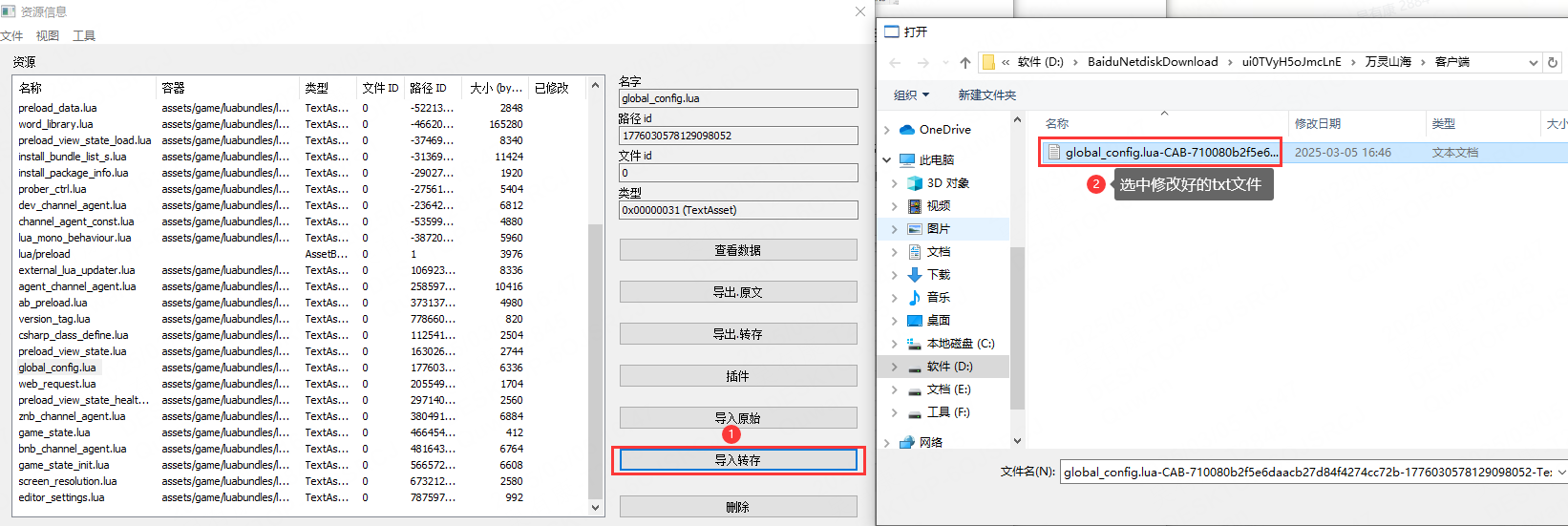Click the 音乐 note icon
The width and height of the screenshot is (1568, 526).
[915, 298]
